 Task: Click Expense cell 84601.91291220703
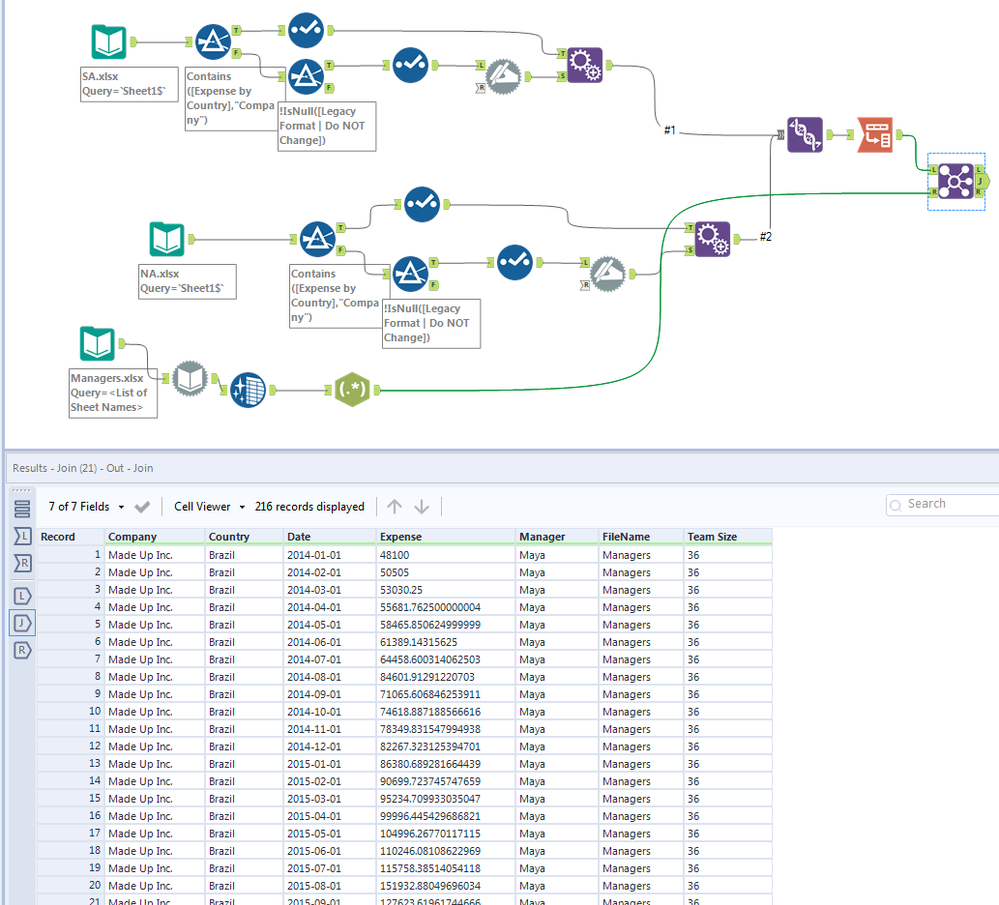click(x=447, y=677)
